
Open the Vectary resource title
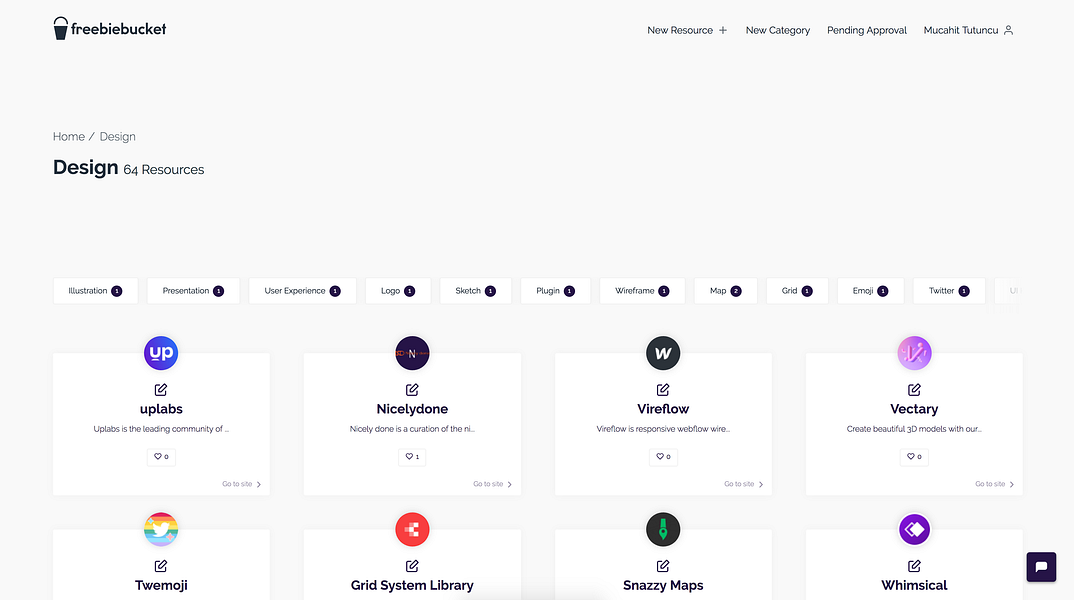[x=914, y=409]
